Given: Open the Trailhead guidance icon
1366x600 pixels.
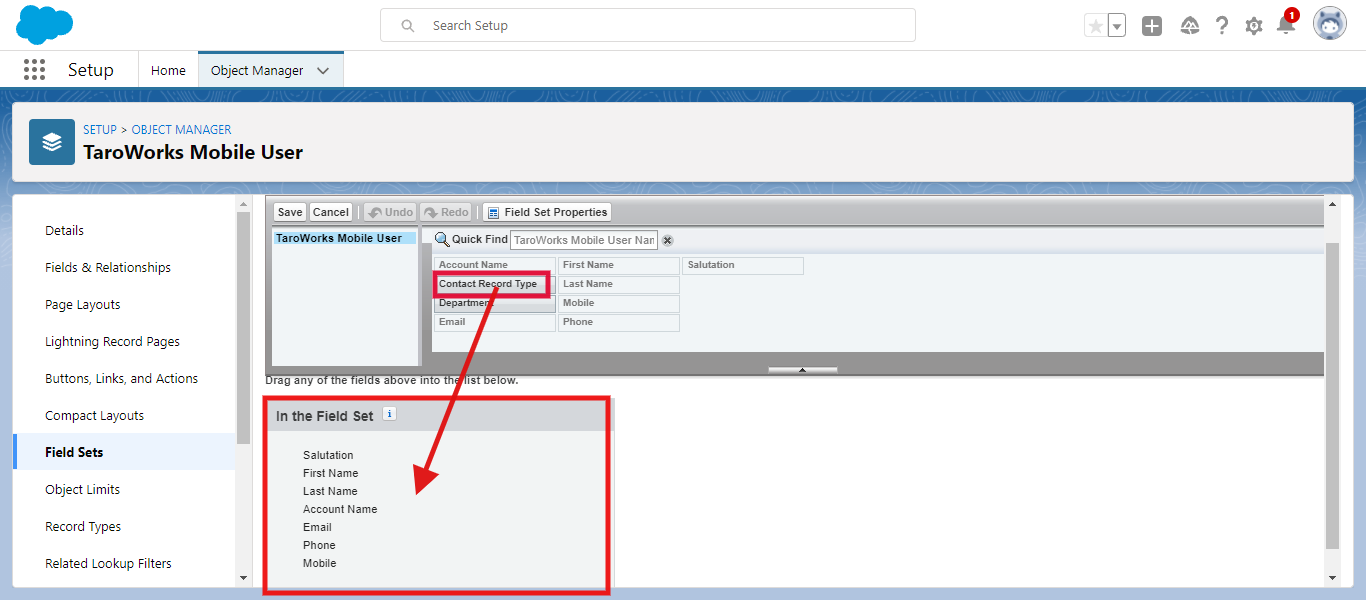Looking at the screenshot, I should 1190,26.
